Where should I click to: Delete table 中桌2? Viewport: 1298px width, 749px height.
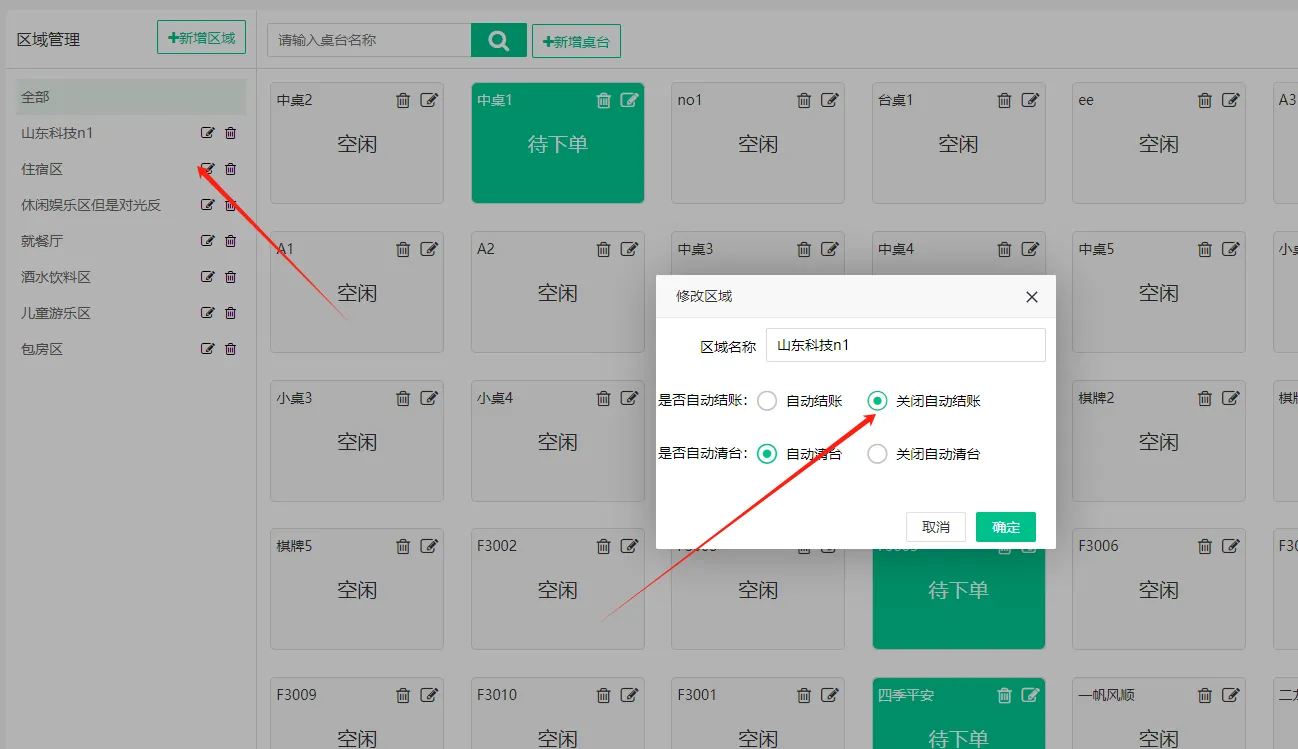coord(403,100)
